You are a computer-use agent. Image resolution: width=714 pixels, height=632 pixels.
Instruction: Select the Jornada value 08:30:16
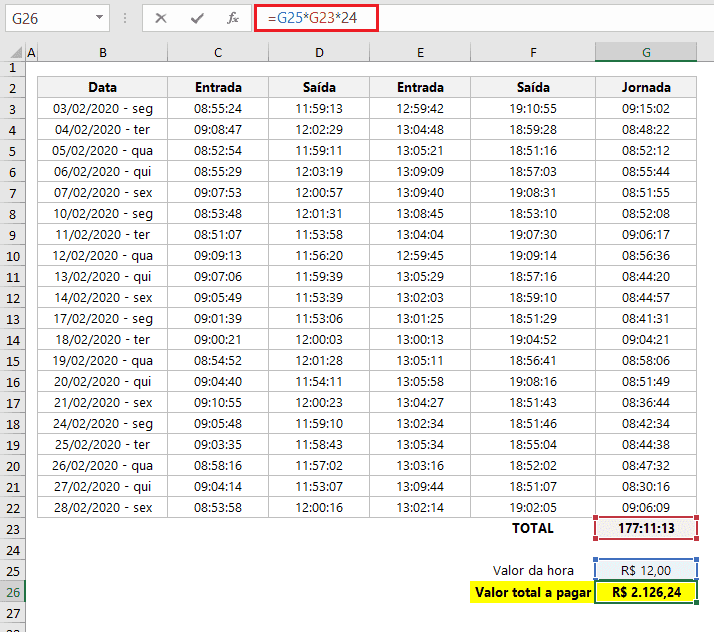[x=646, y=486]
